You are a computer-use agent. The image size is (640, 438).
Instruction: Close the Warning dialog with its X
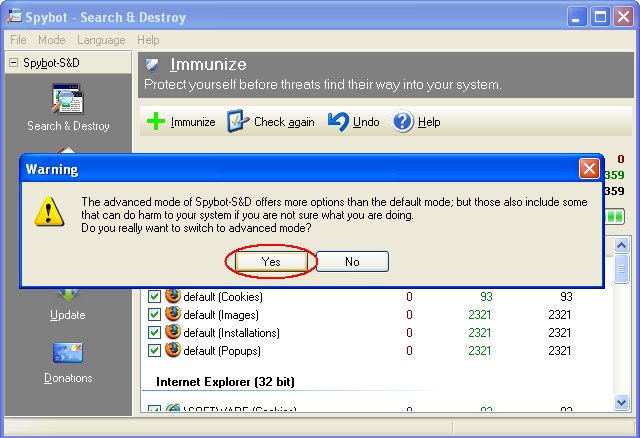[589, 169]
